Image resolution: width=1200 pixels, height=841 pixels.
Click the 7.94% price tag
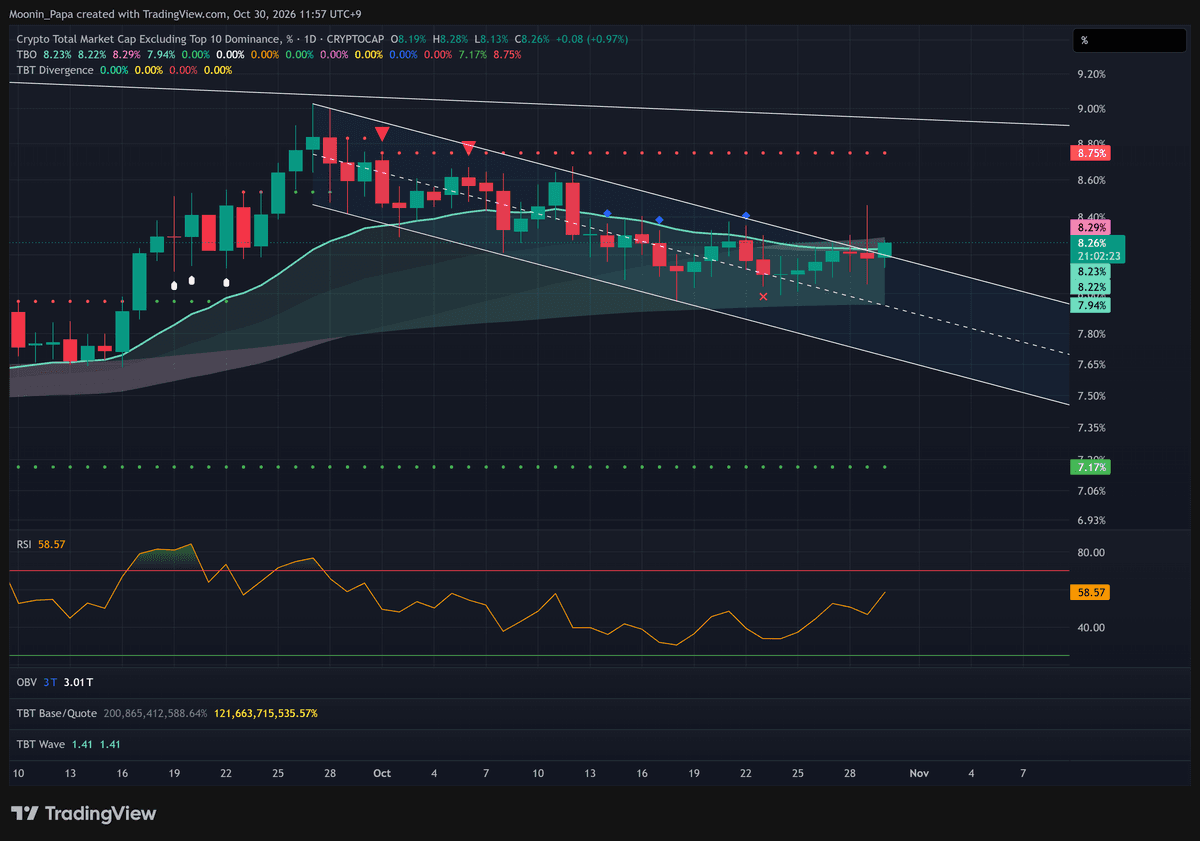(x=1090, y=305)
